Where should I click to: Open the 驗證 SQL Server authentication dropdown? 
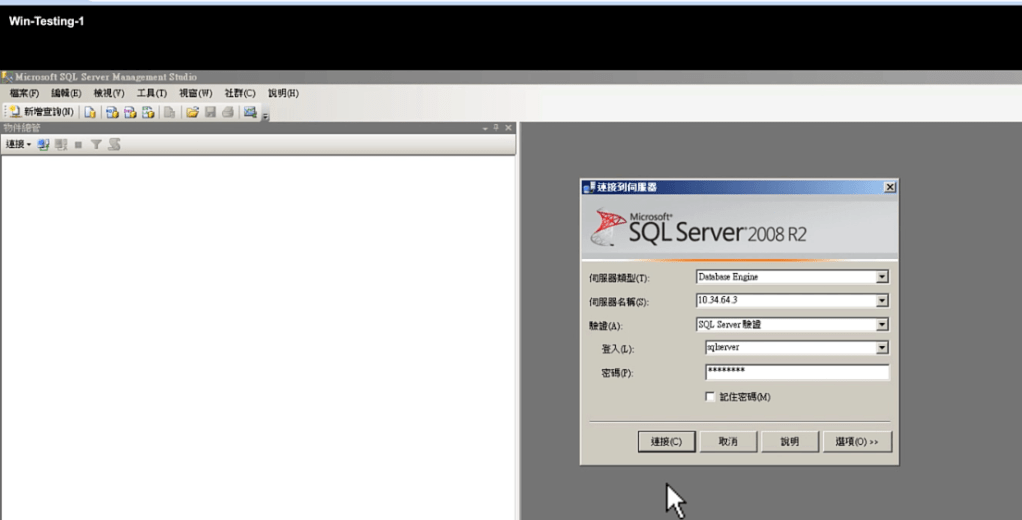(x=882, y=324)
